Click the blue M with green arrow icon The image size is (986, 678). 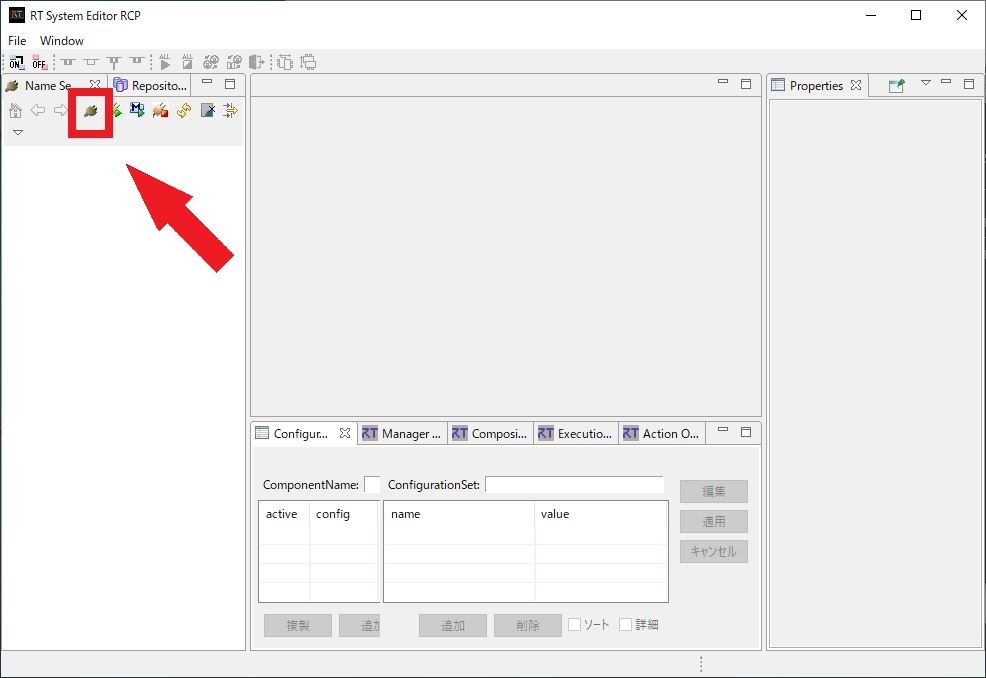(137, 110)
